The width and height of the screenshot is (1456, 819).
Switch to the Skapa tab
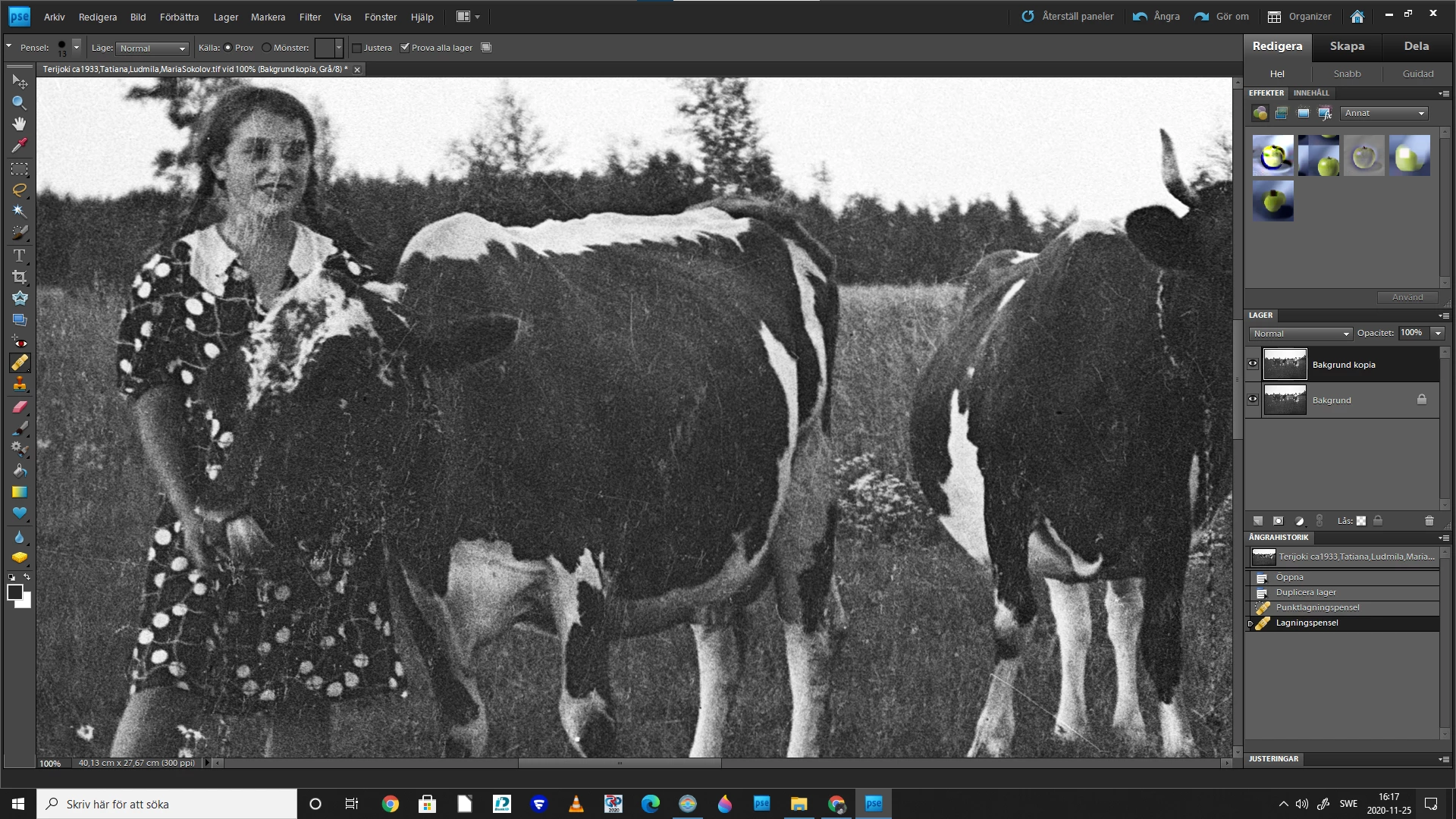(1347, 46)
